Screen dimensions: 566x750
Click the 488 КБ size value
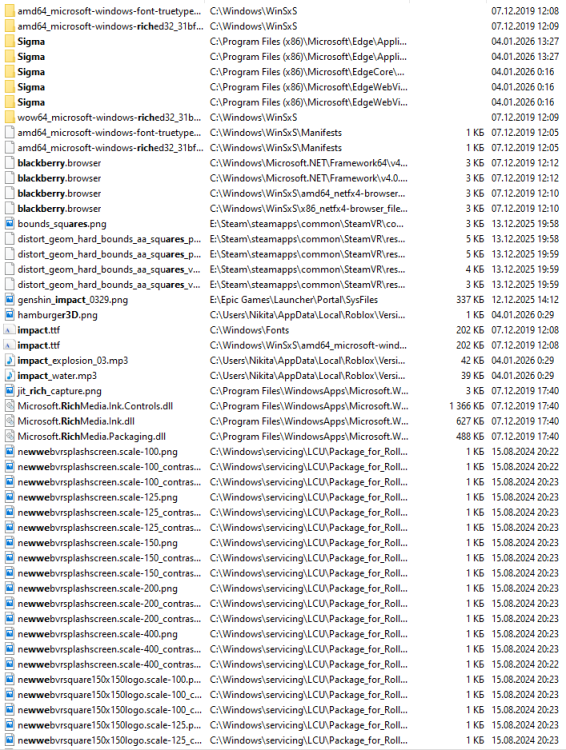470,437
